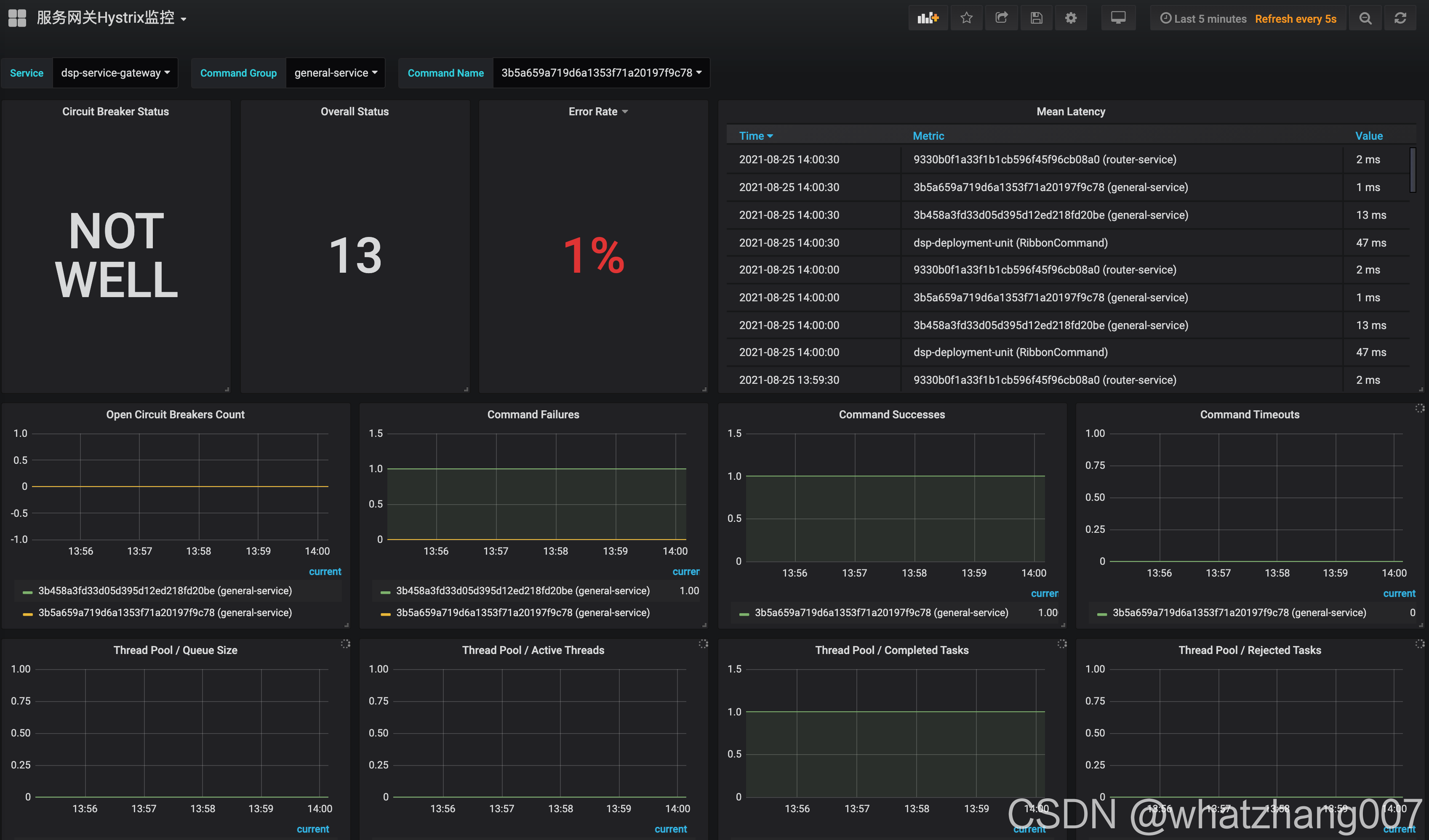Screen dimensions: 1429x840
Task: Sort Mean Latency table by Value column
Action: click(x=1368, y=136)
